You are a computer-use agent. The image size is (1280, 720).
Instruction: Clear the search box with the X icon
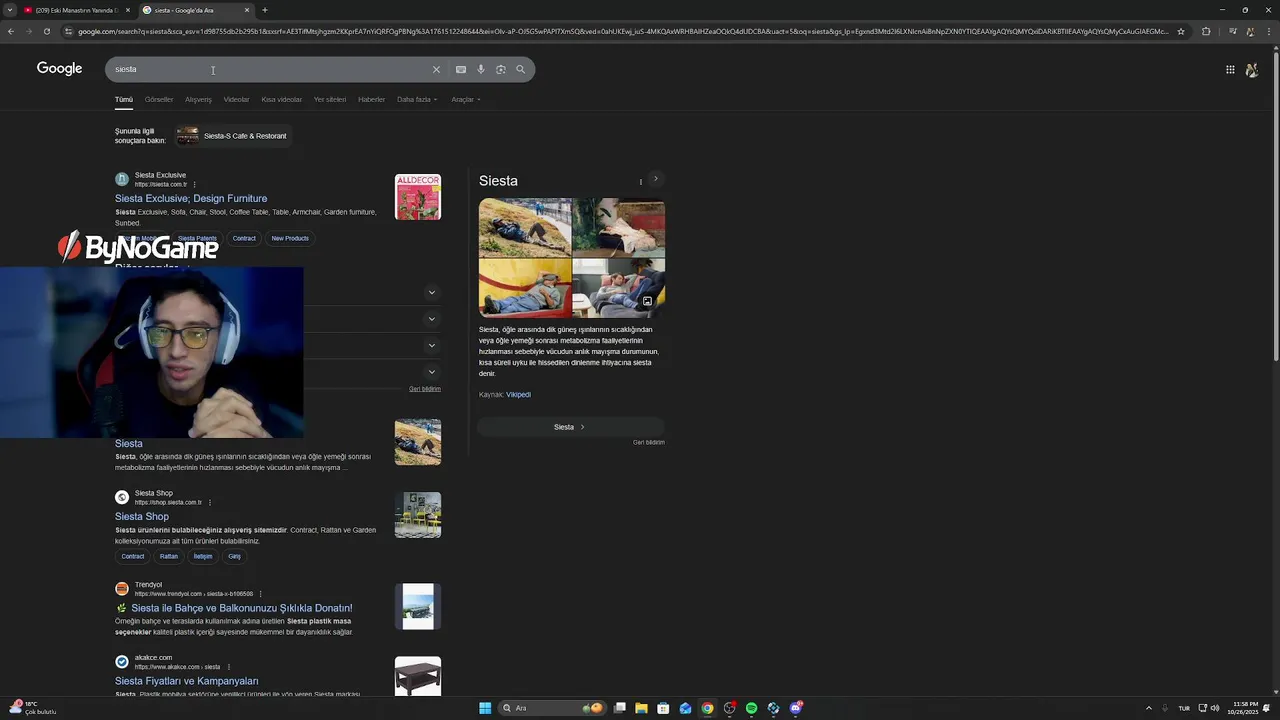point(436,69)
